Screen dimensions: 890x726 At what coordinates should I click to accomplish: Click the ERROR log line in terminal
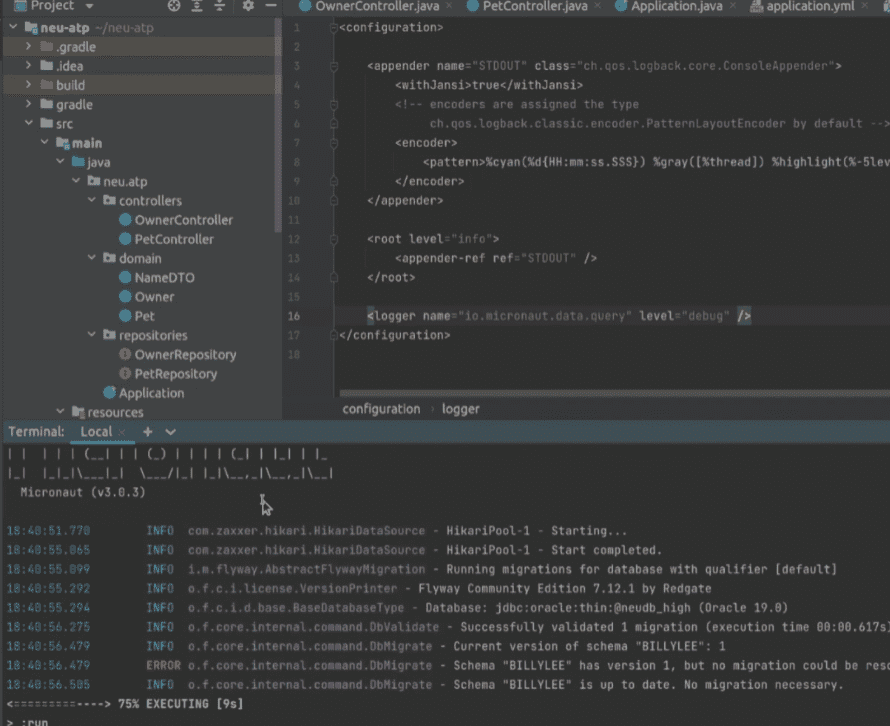tap(448, 665)
